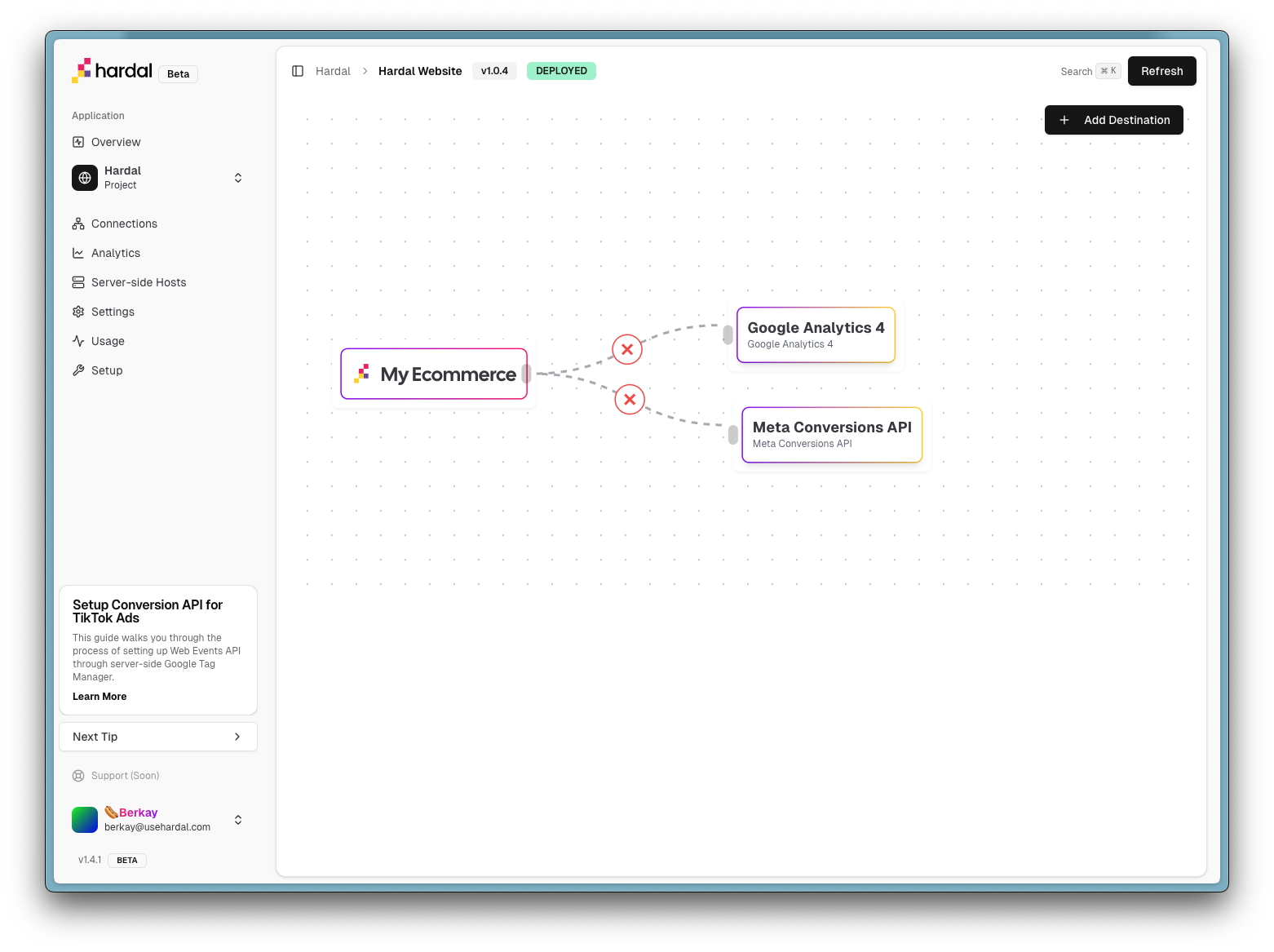Click the Meta Conversions API input handle
Image resolution: width=1274 pixels, height=952 pixels.
733,435
